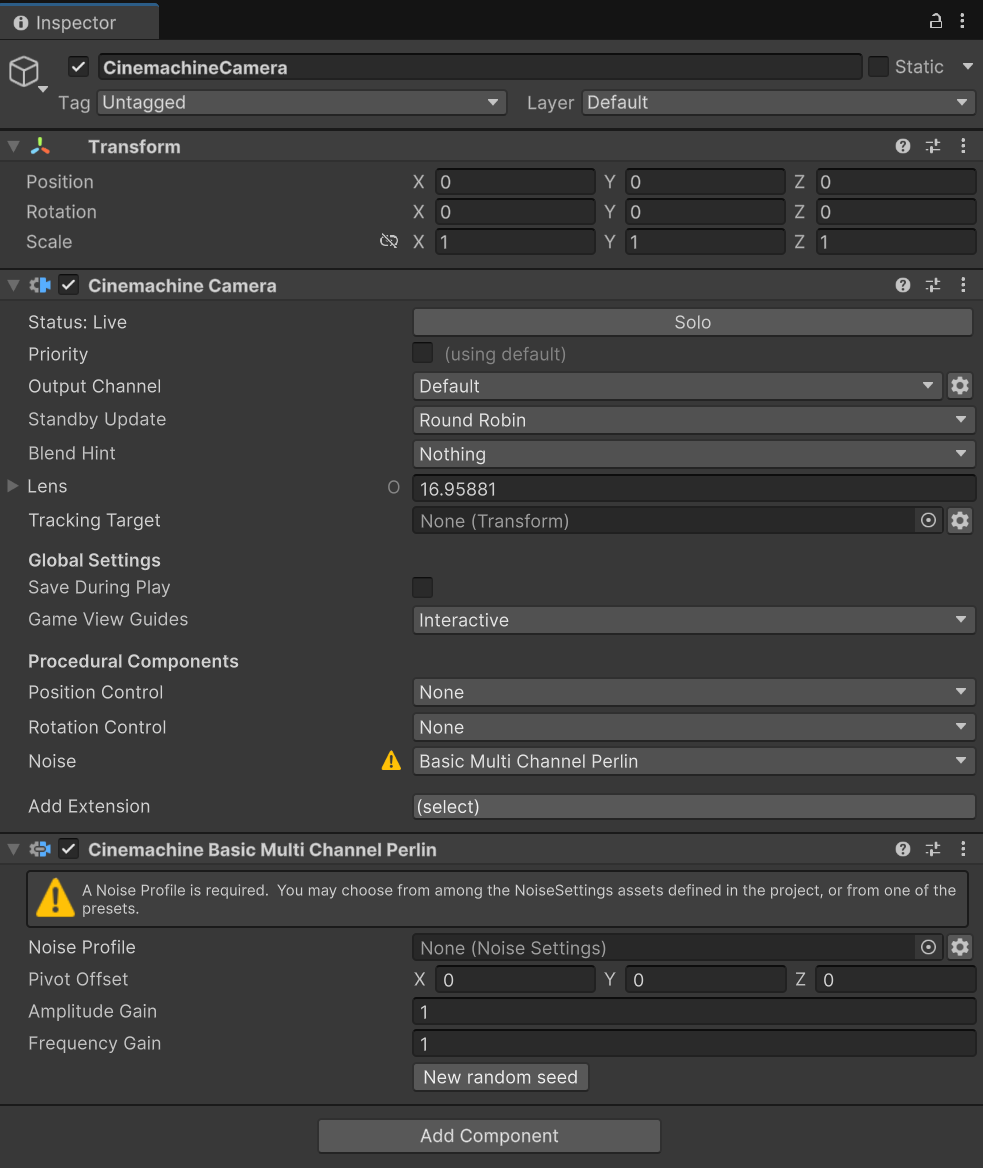
Task: Click the GameObject cube icon
Action: click(24, 72)
